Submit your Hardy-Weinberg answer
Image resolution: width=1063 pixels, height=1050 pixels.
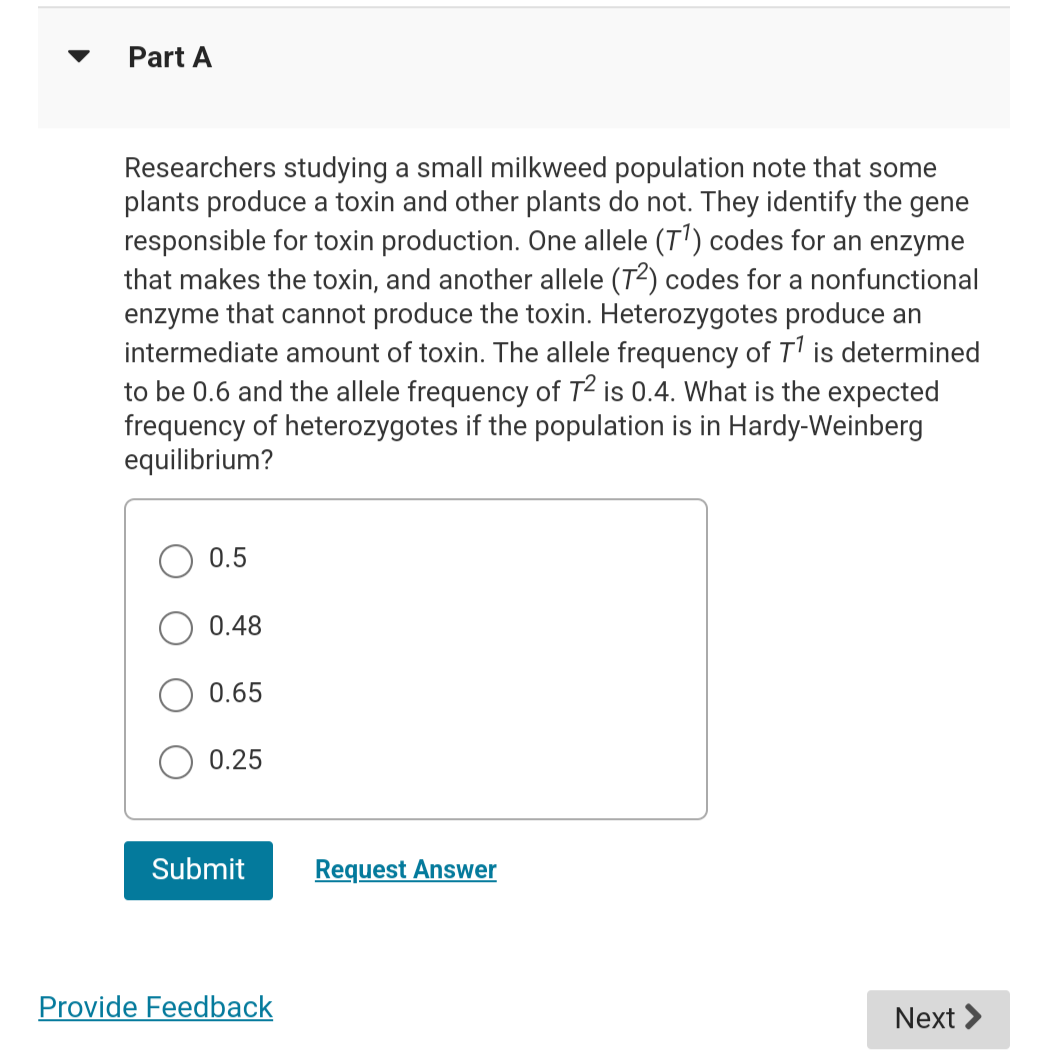pos(198,870)
